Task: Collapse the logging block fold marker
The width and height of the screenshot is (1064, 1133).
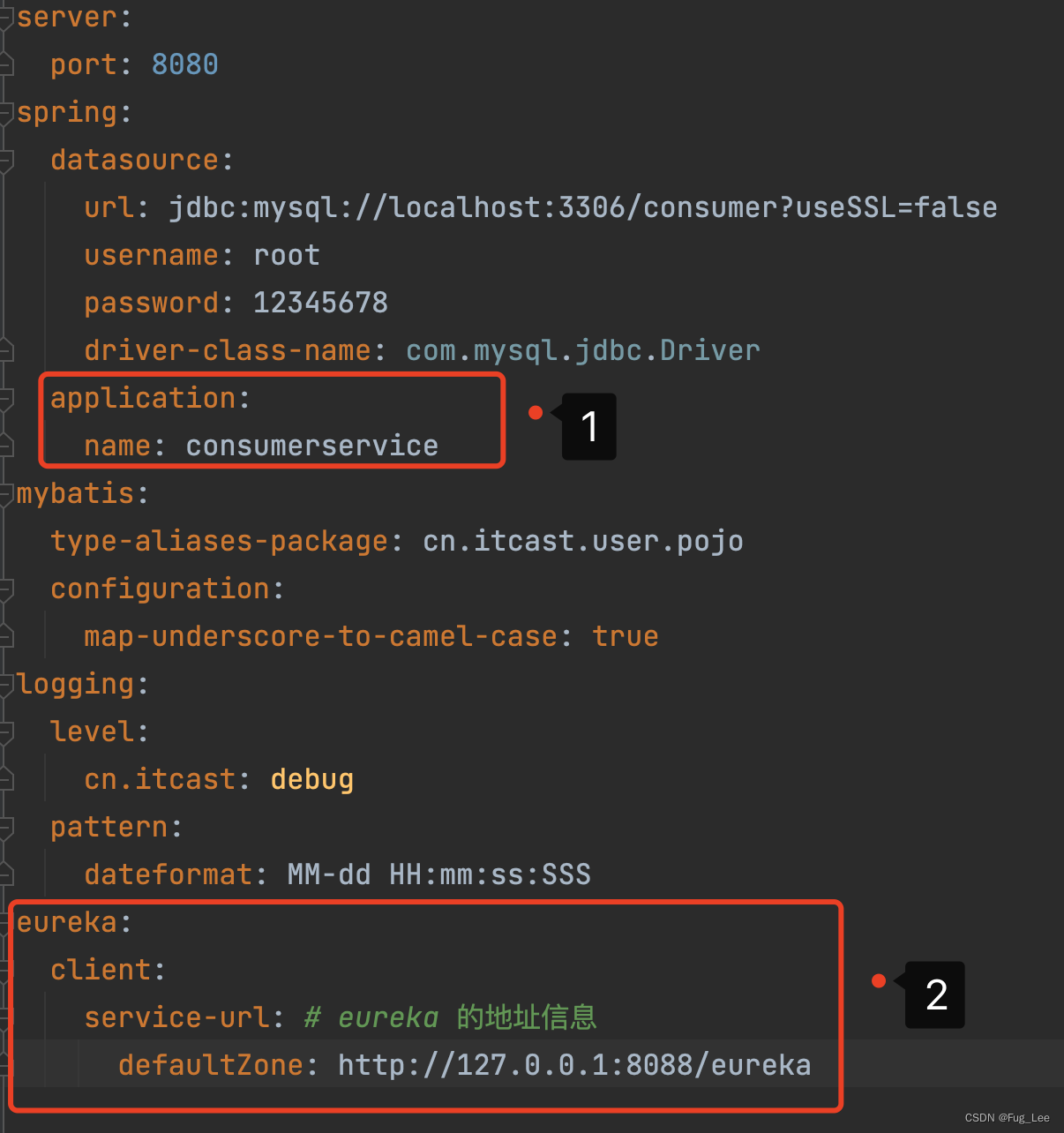Action: tap(6, 685)
